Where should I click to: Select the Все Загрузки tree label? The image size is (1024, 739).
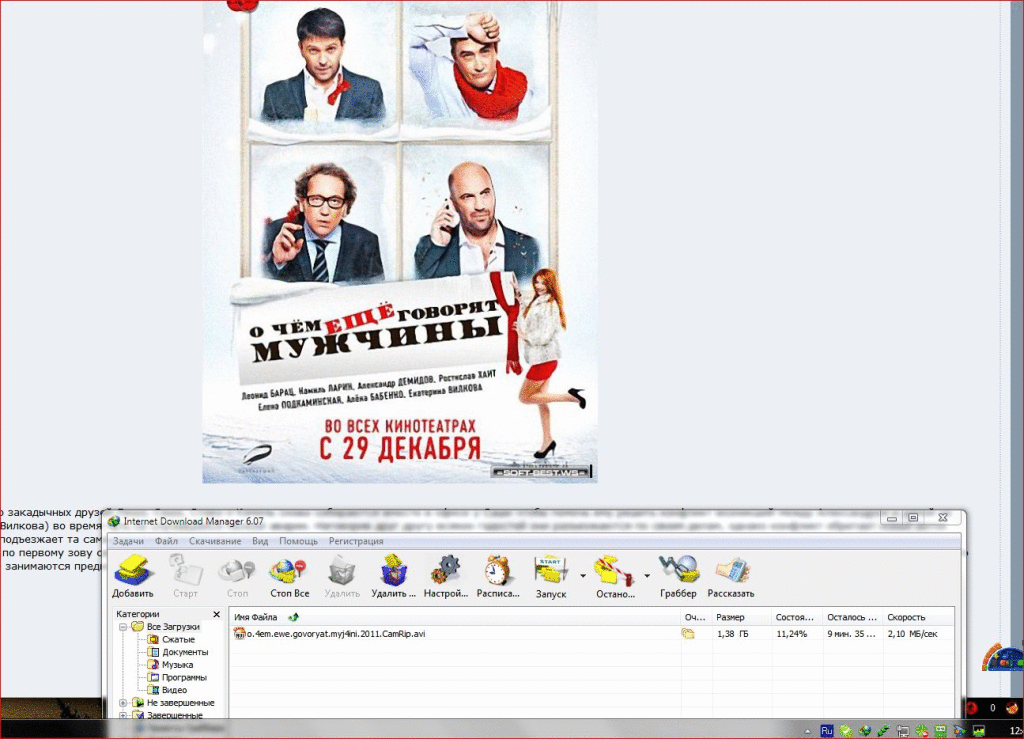pyautogui.click(x=173, y=627)
